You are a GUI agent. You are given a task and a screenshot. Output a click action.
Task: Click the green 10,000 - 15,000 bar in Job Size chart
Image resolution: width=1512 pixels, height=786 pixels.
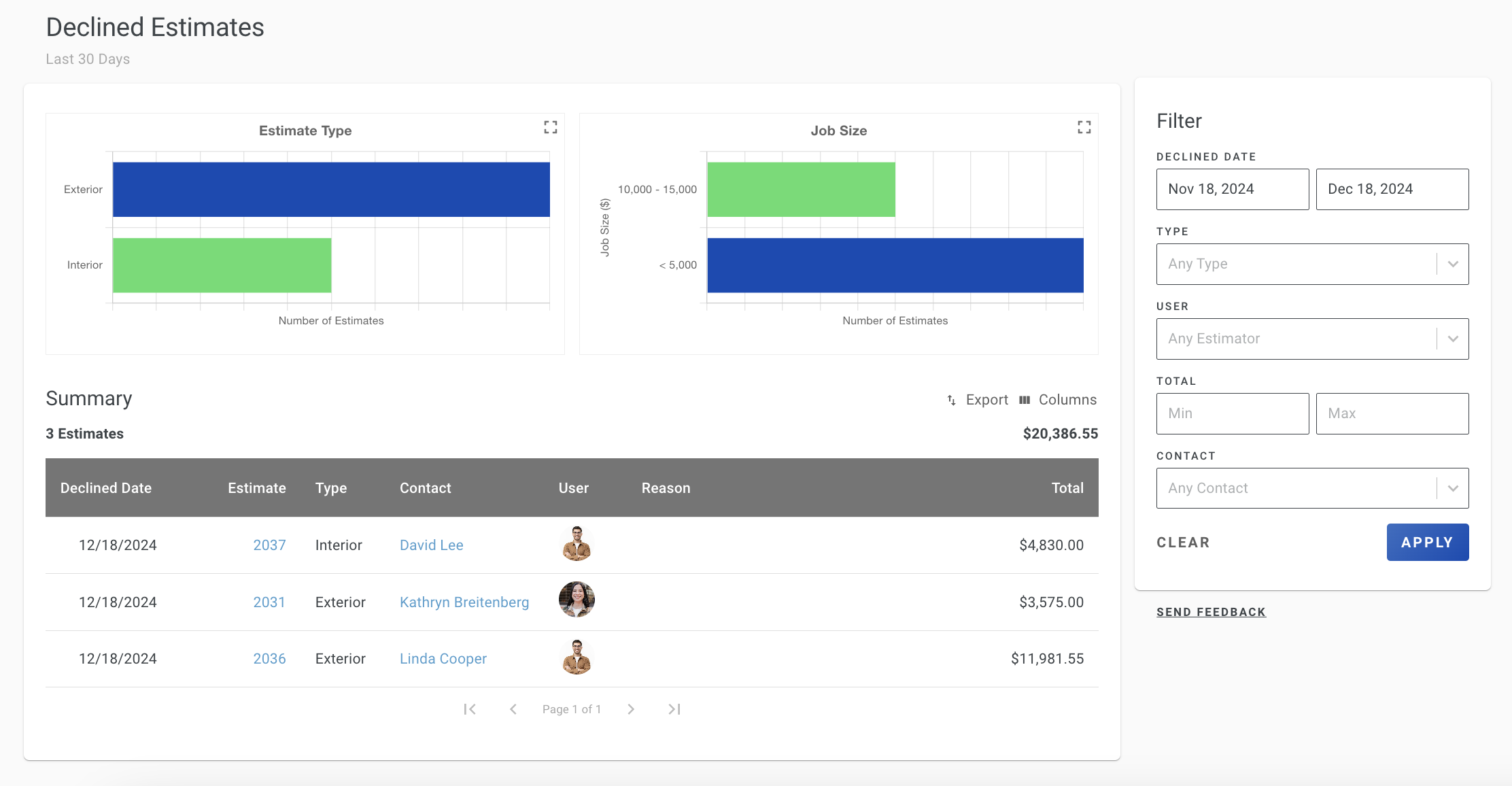801,190
